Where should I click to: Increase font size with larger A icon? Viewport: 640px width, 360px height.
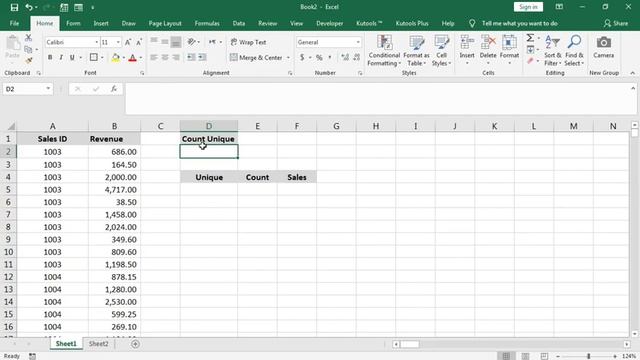coord(128,42)
